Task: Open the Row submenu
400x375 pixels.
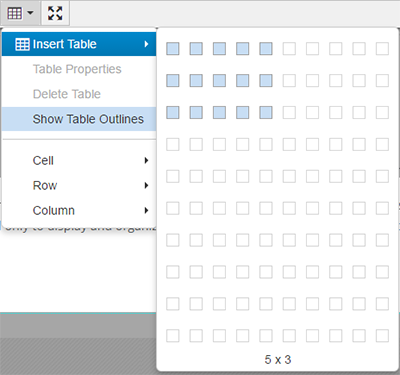Action: [79, 185]
